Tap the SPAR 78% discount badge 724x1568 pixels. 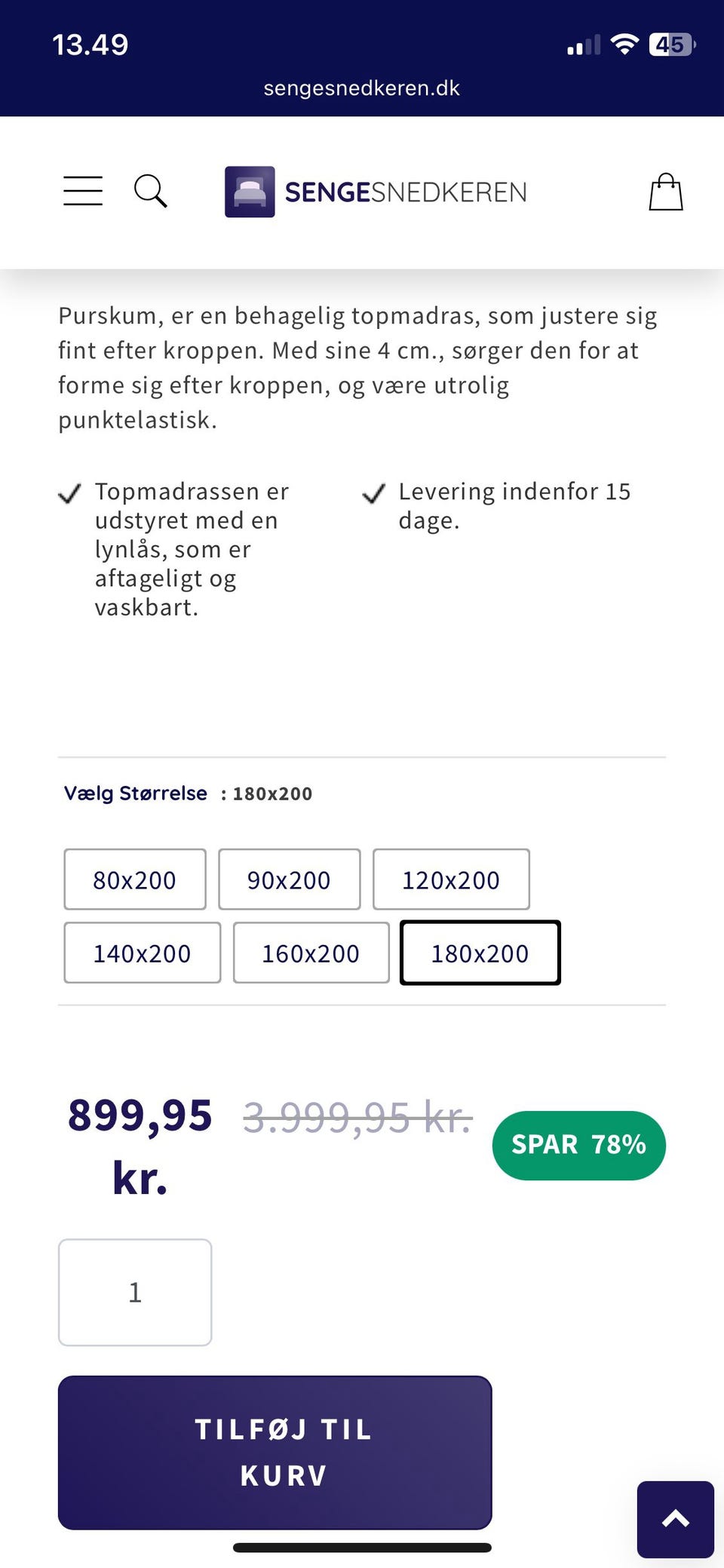click(578, 1145)
